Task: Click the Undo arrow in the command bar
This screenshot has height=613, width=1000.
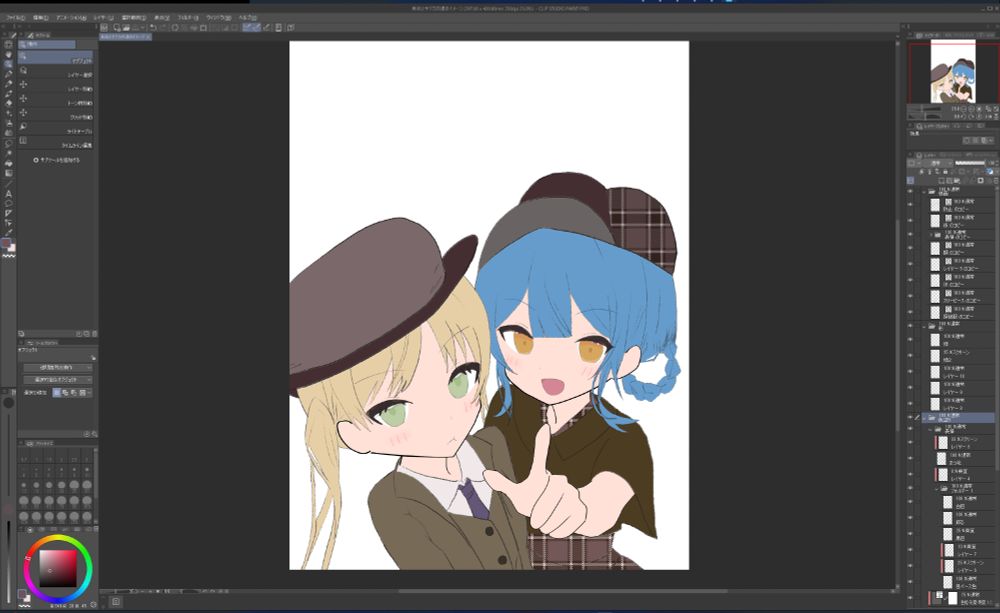Action: click(x=153, y=27)
